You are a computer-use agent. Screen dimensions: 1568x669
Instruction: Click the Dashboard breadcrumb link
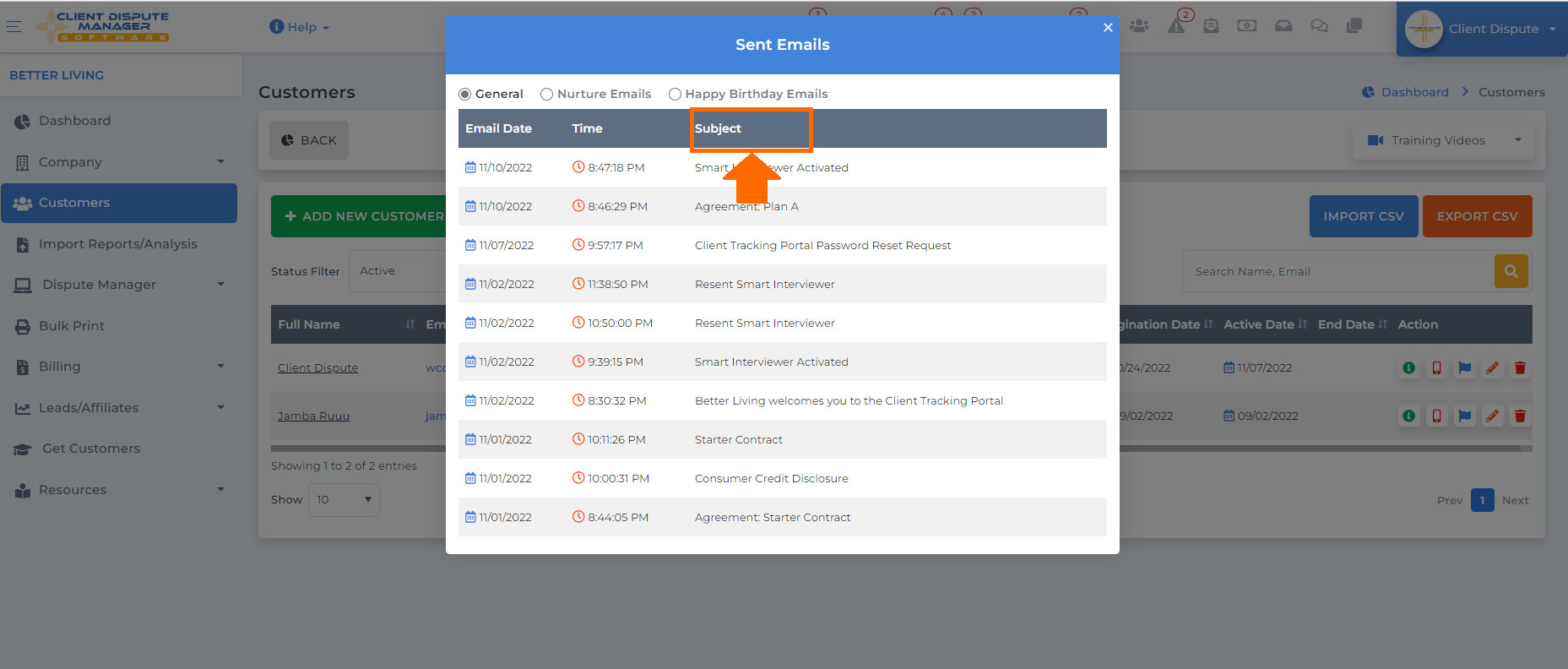1405,92
